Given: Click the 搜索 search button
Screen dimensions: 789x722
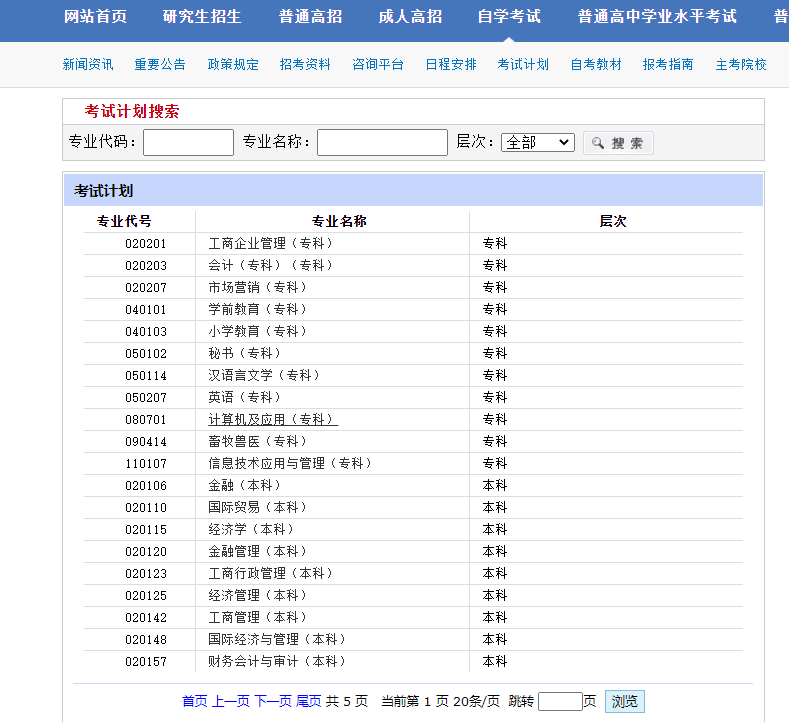Looking at the screenshot, I should (x=618, y=143).
